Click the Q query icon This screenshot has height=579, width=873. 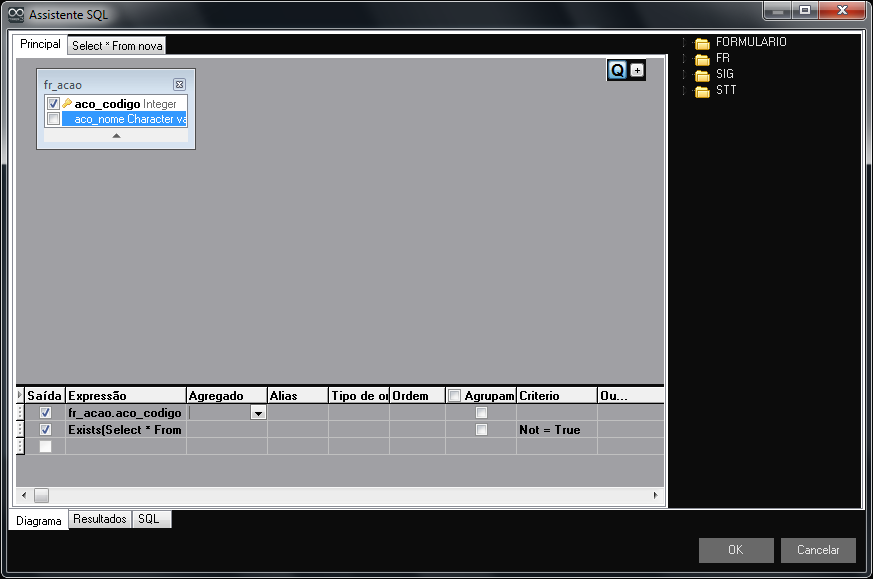point(617,70)
